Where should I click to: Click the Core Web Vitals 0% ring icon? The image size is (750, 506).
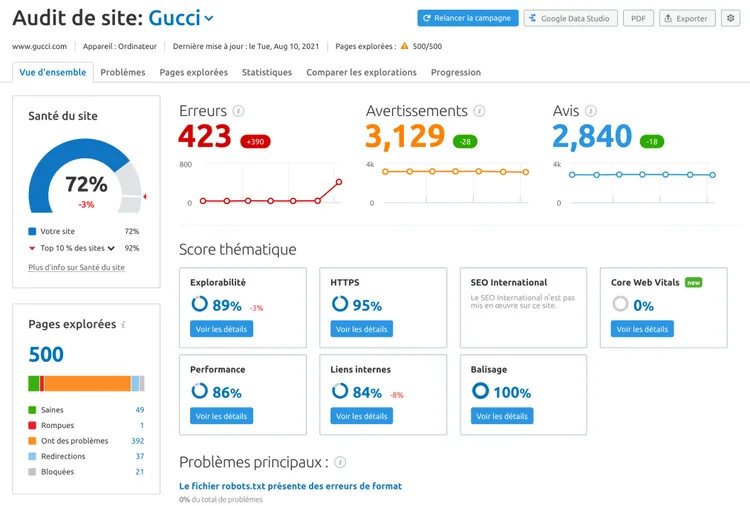(620, 304)
